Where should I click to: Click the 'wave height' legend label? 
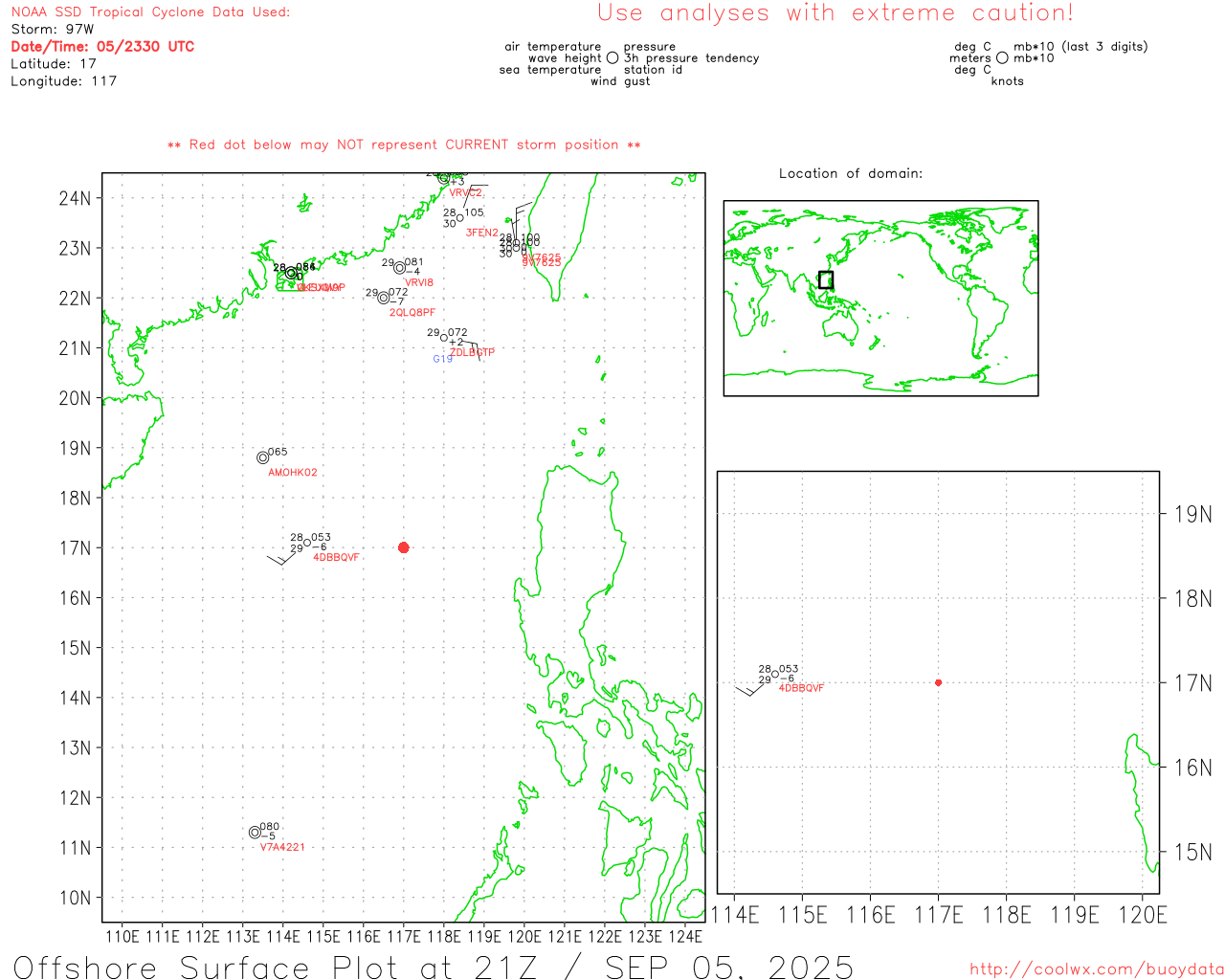coord(565,58)
